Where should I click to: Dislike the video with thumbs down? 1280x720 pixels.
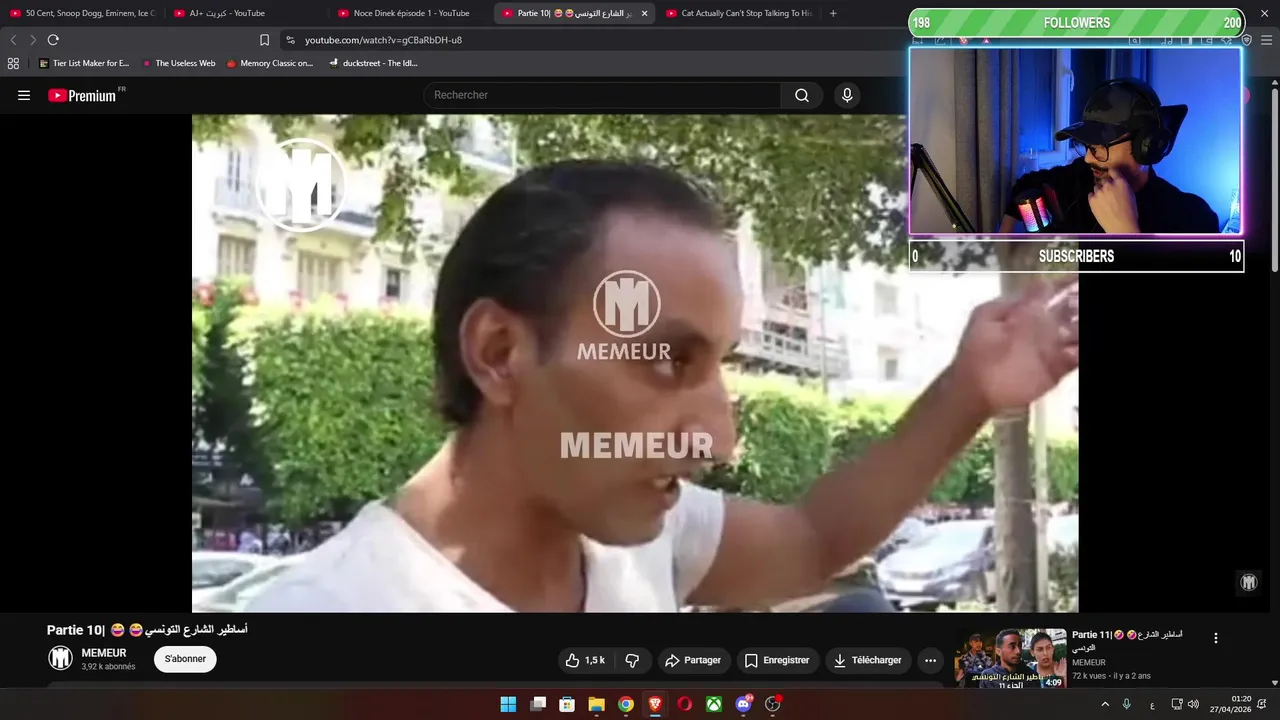tap(632, 660)
